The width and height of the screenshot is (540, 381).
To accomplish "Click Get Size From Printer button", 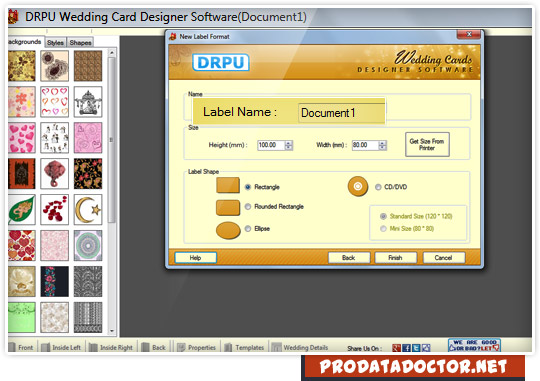I will (x=427, y=144).
